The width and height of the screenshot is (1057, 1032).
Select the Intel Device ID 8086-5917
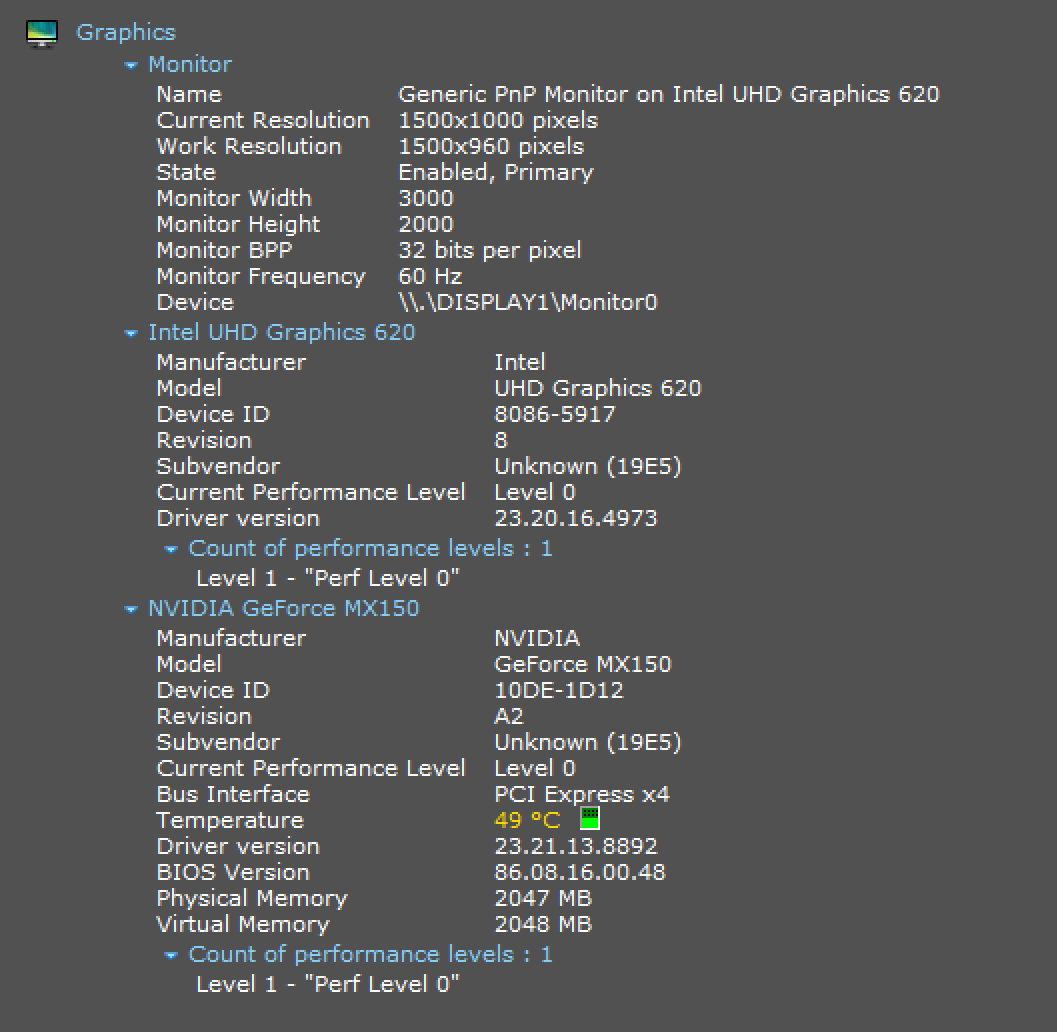coord(554,414)
